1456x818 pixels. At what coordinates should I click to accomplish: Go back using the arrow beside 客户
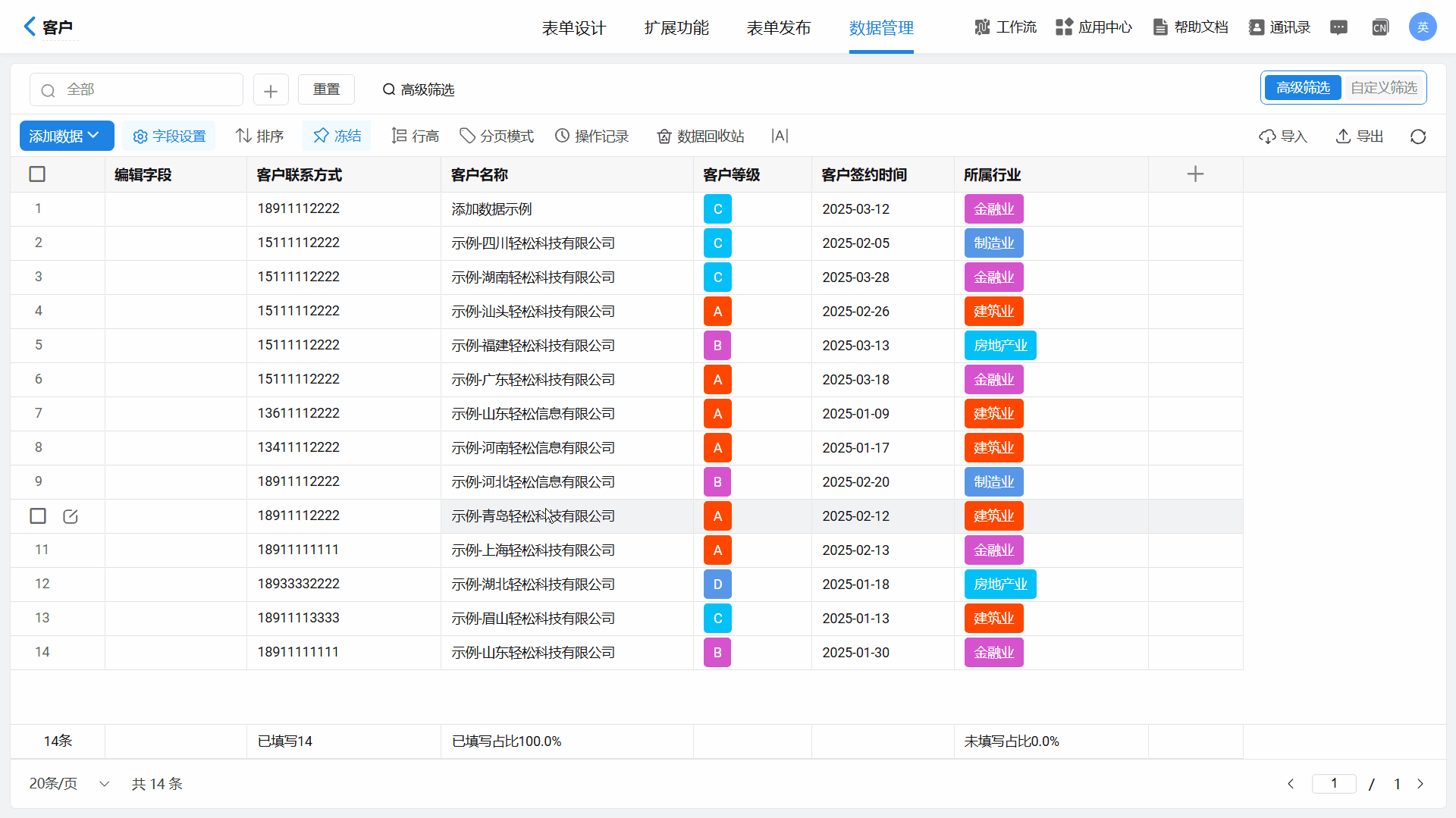coord(30,27)
